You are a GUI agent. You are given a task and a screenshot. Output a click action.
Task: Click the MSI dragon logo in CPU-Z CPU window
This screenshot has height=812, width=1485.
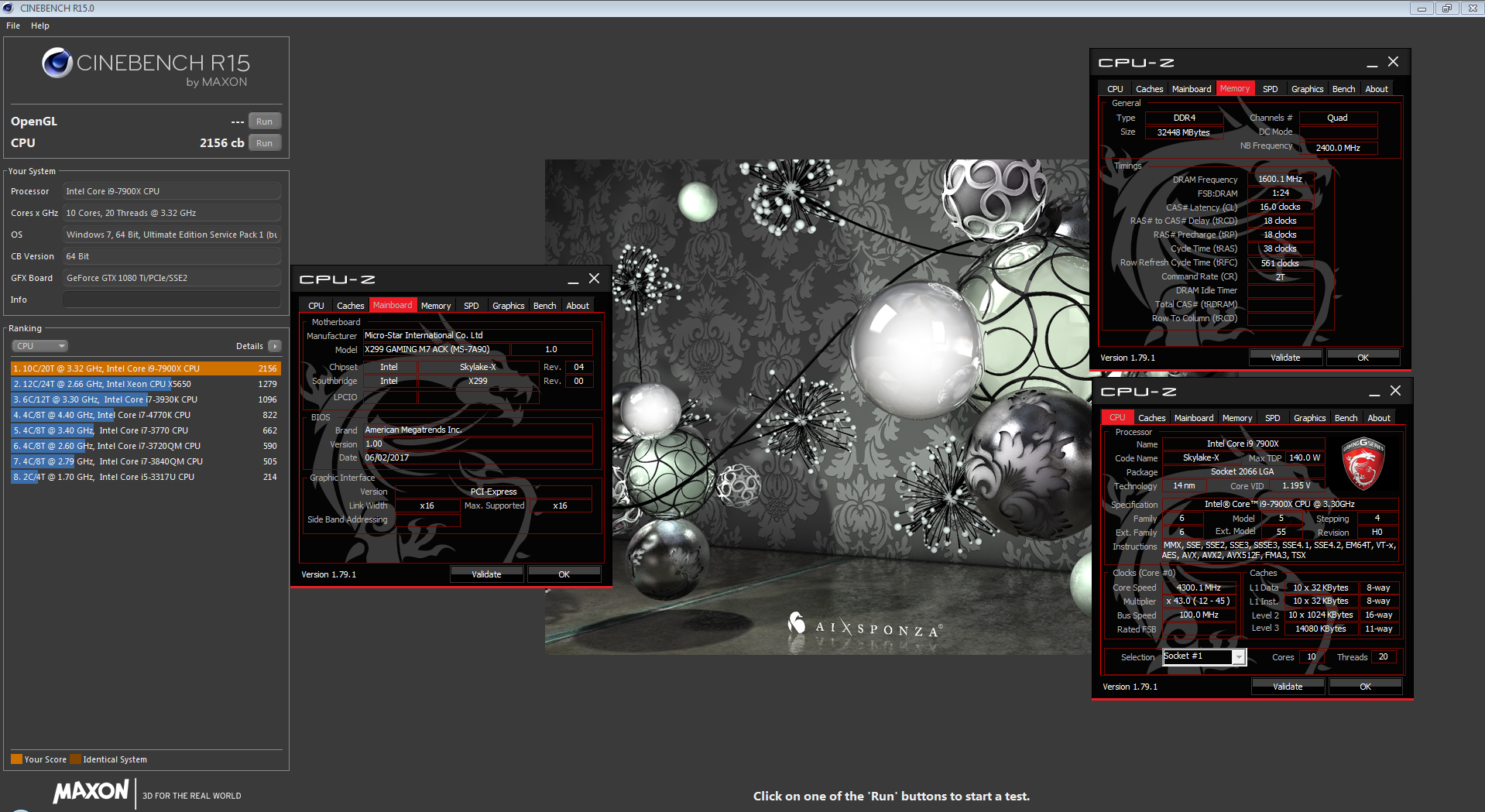pos(1363,464)
